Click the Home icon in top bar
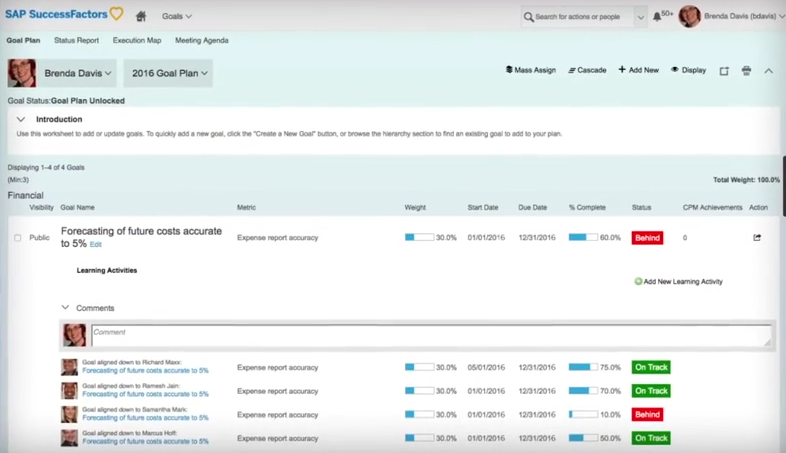 [141, 16]
